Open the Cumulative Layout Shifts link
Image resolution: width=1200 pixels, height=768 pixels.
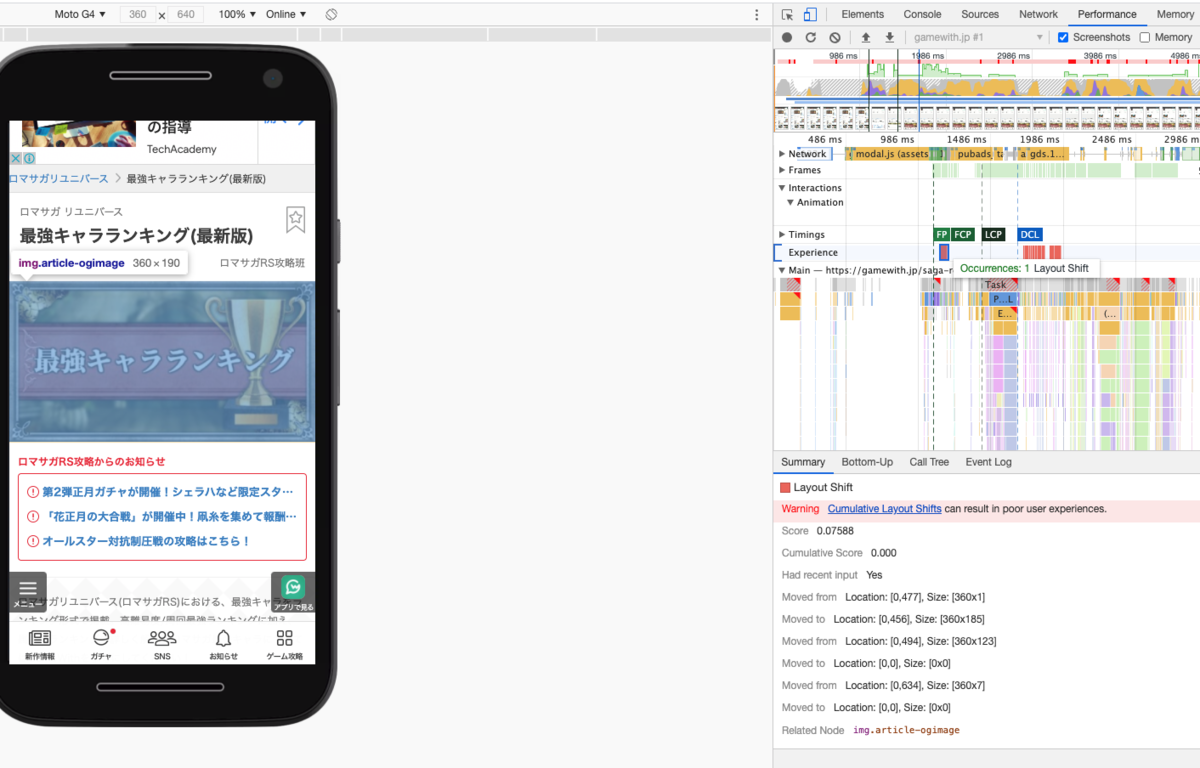click(884, 509)
